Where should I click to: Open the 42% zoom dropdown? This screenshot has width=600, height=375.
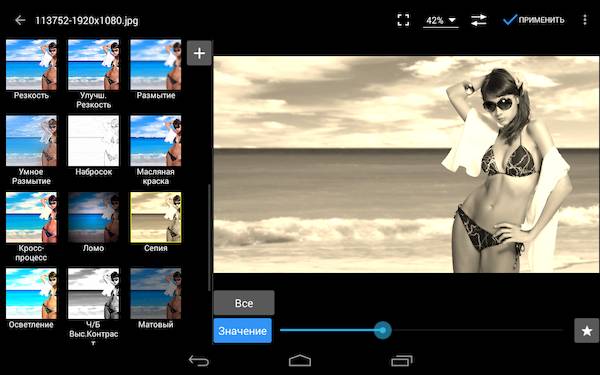click(441, 20)
